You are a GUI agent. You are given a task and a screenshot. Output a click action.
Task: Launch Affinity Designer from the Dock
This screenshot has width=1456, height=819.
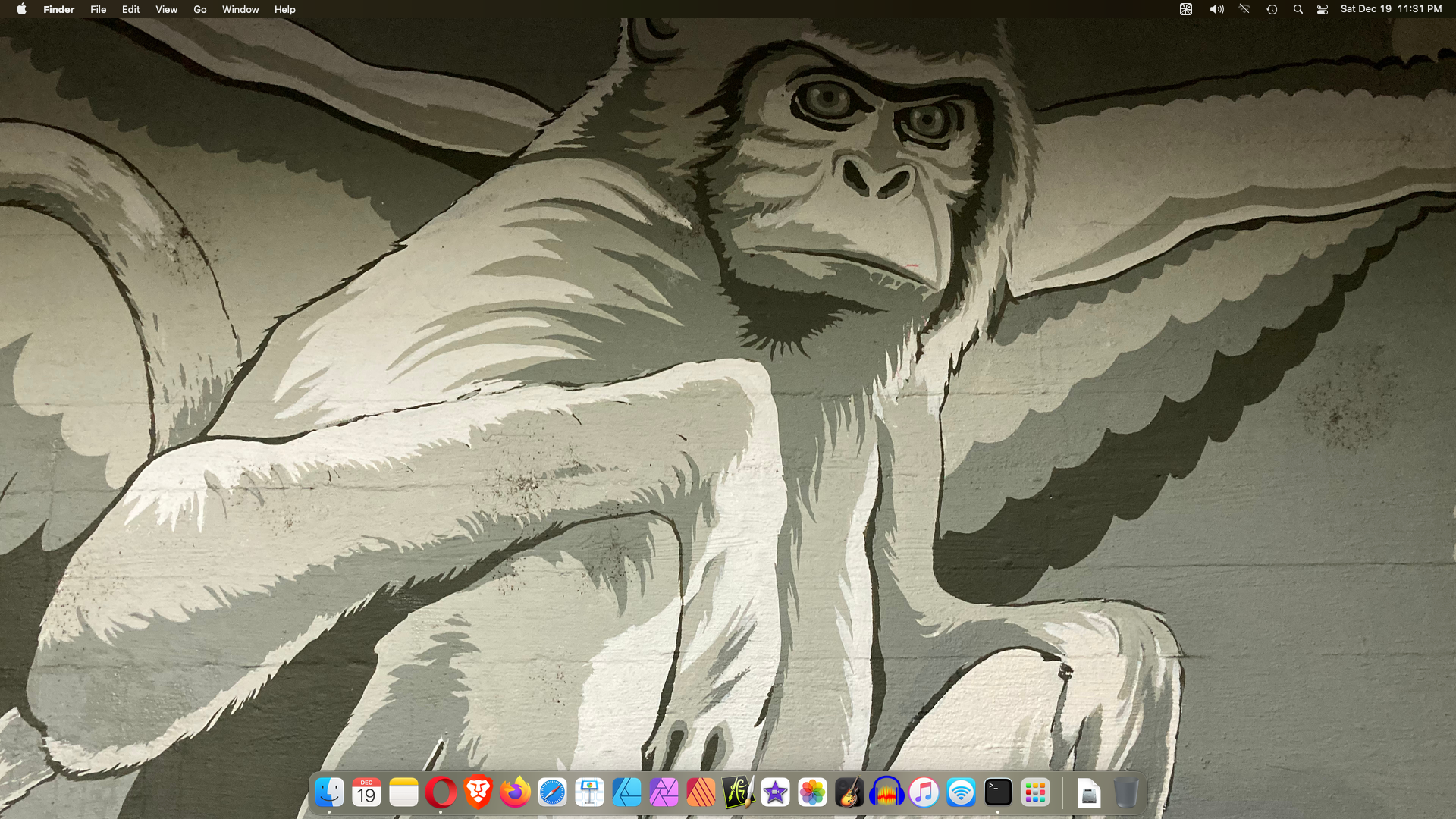626,793
